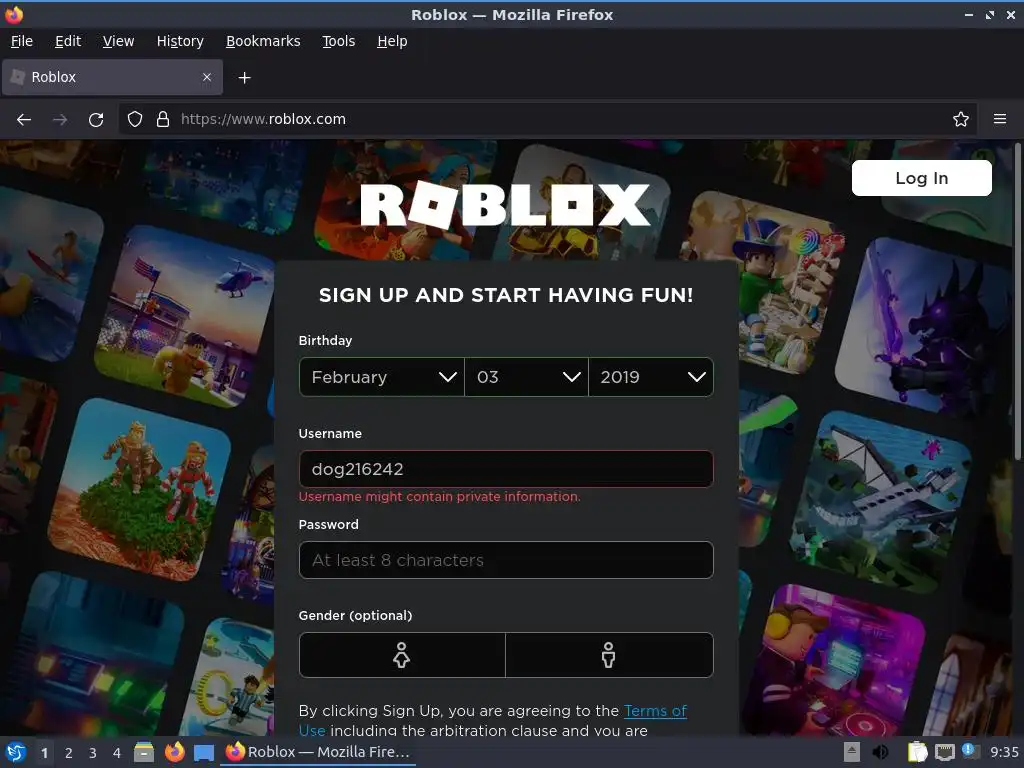This screenshot has width=1024, height=768.
Task: Click the Roblox Firefox taskbar window button
Action: (x=319, y=752)
